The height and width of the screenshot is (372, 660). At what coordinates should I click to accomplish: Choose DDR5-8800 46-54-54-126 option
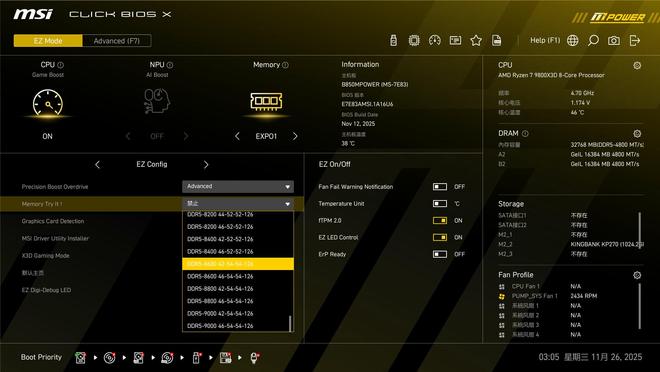238,301
